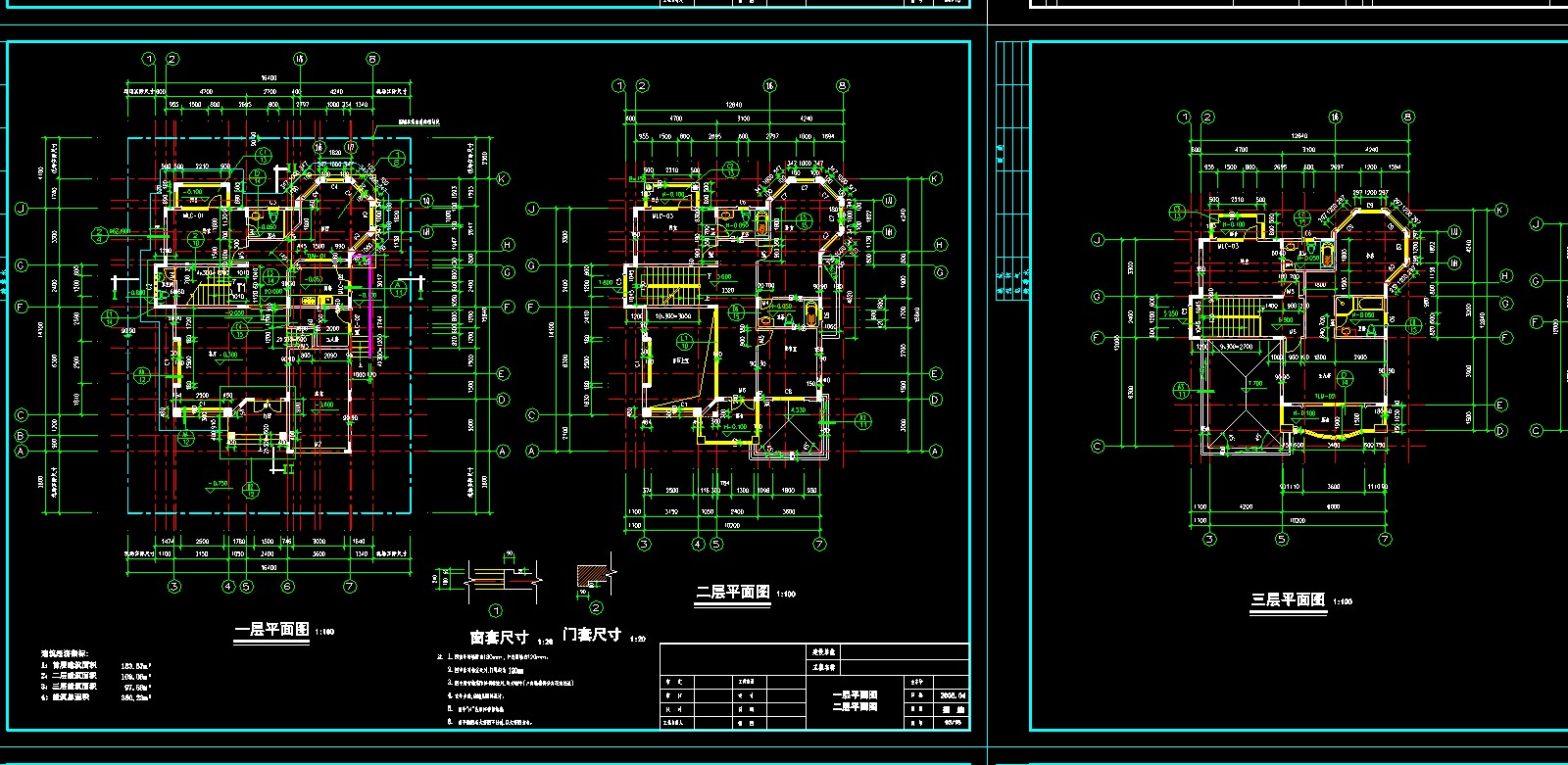Select 12840 dimension above third floor plan
Image resolution: width=1568 pixels, height=765 pixels.
1299,136
